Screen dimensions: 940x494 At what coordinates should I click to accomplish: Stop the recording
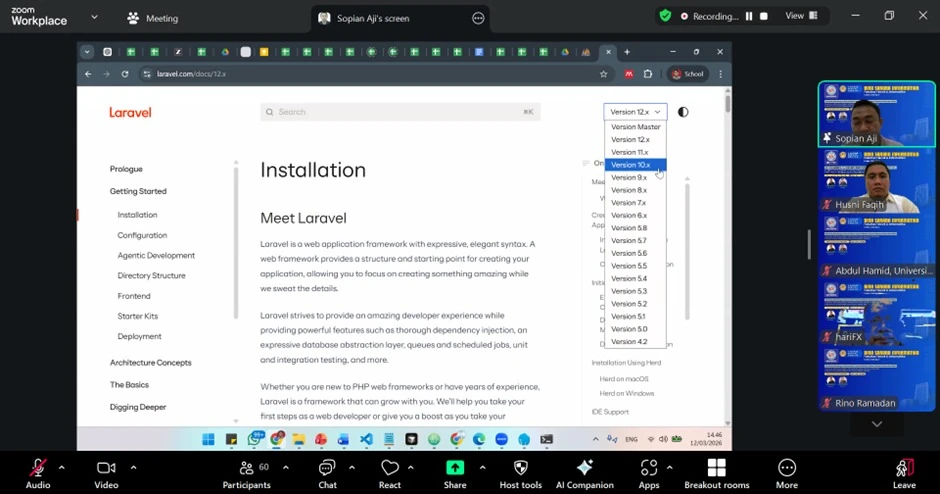(x=764, y=17)
